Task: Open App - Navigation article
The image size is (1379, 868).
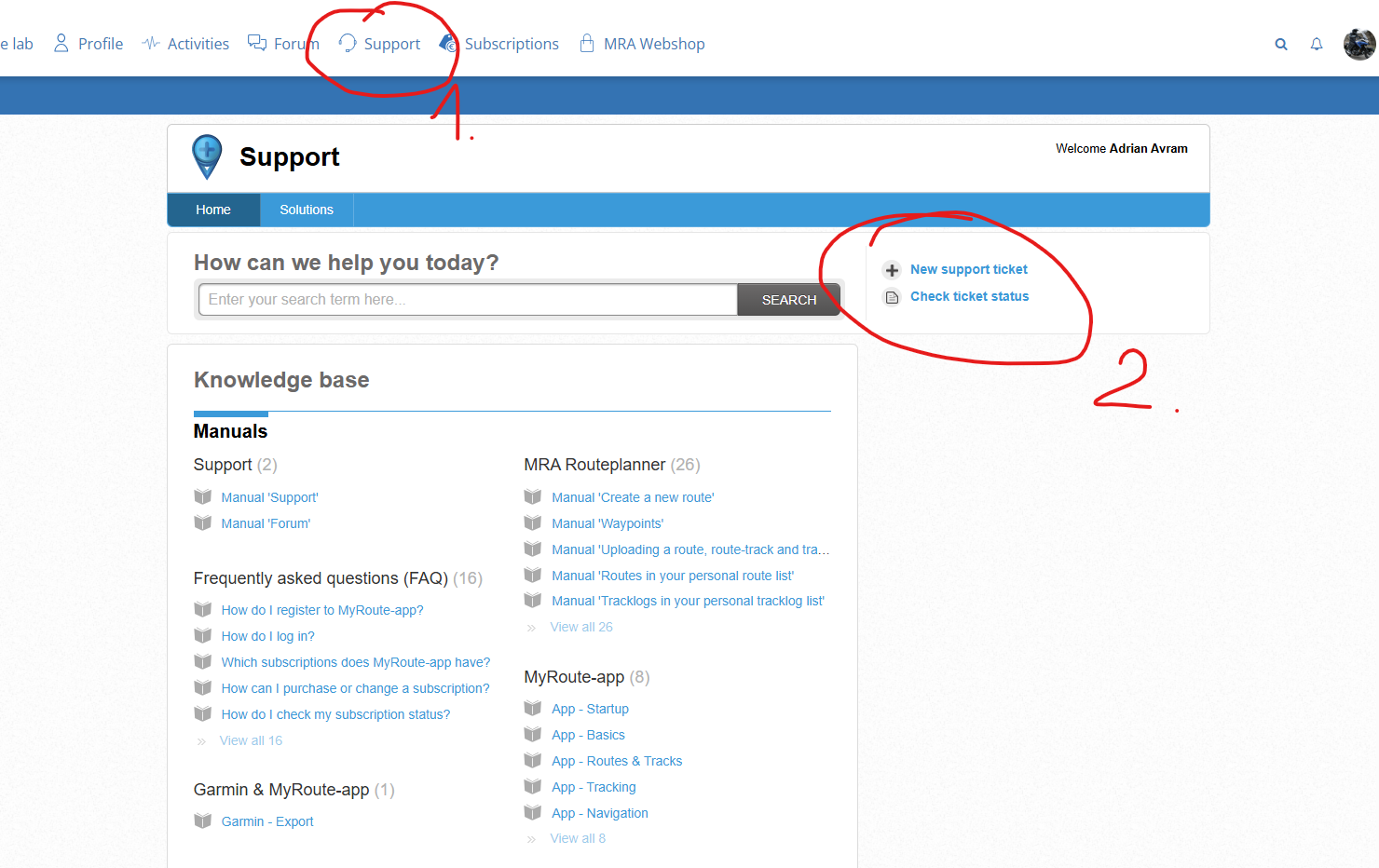Action: pos(600,813)
